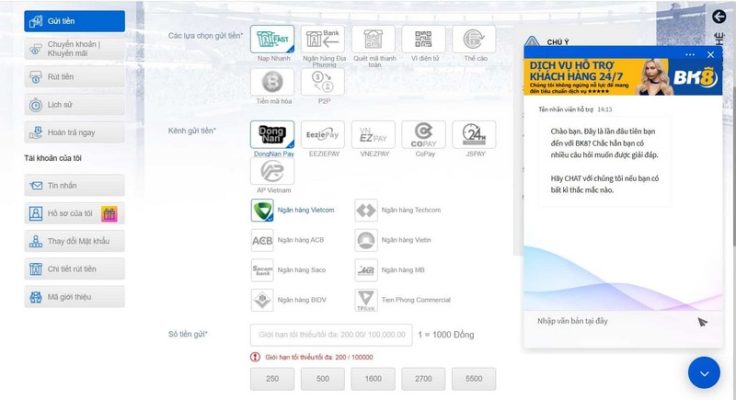This screenshot has width=736, height=400.
Task: Click the gift icon beside Hồ sơ của tôi
Action: [109, 214]
